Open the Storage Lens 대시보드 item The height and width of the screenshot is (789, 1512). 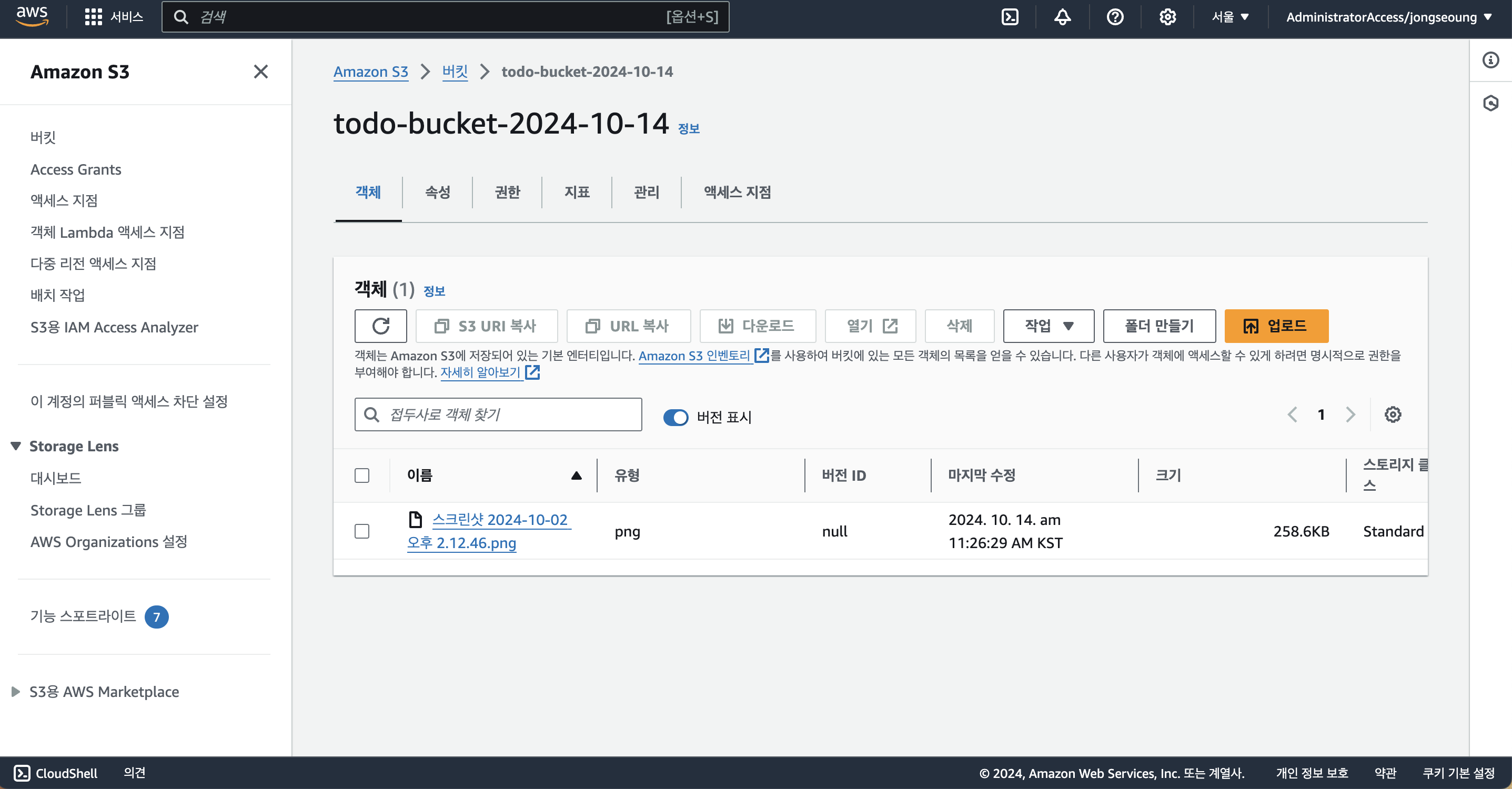[56, 478]
